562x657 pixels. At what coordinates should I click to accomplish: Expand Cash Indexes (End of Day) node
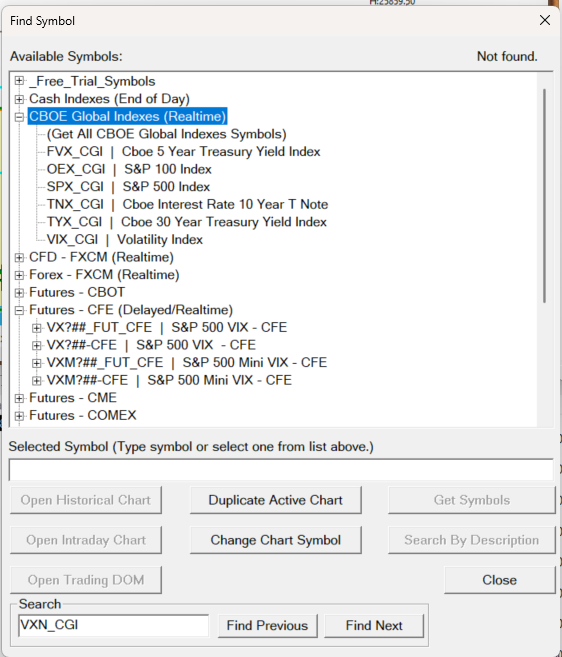pos(19,99)
